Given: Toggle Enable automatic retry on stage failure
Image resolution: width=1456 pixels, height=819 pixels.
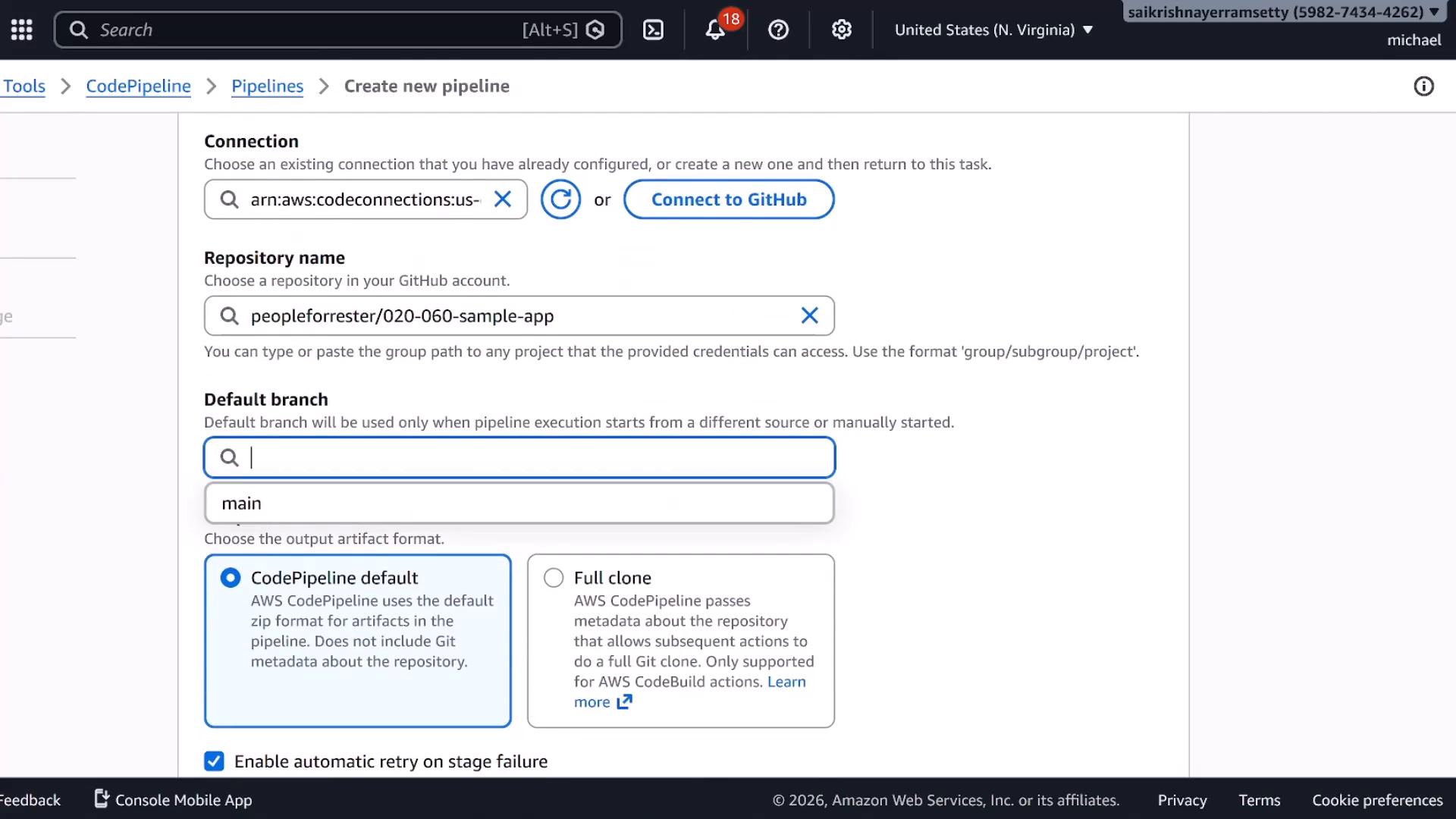Looking at the screenshot, I should (x=214, y=761).
